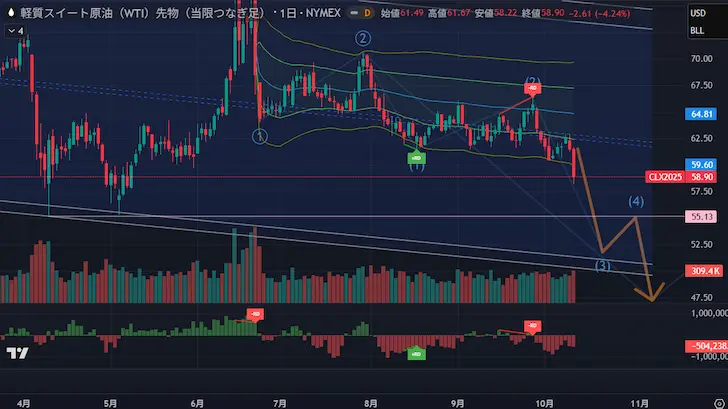This screenshot has height=409, width=728.
Task: Click the 4月 date on time axis
Action: 24,403
